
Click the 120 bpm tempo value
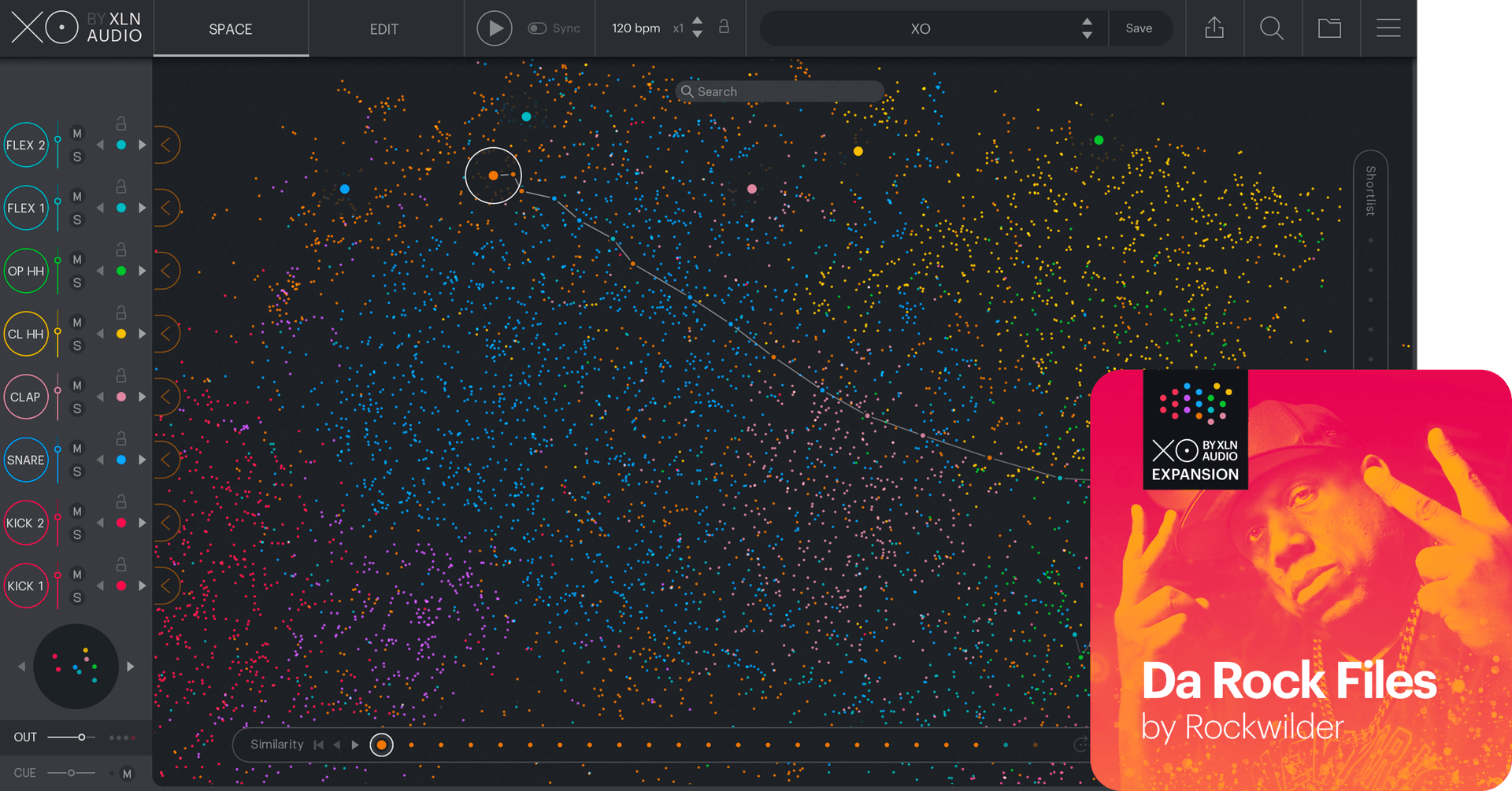tap(636, 28)
